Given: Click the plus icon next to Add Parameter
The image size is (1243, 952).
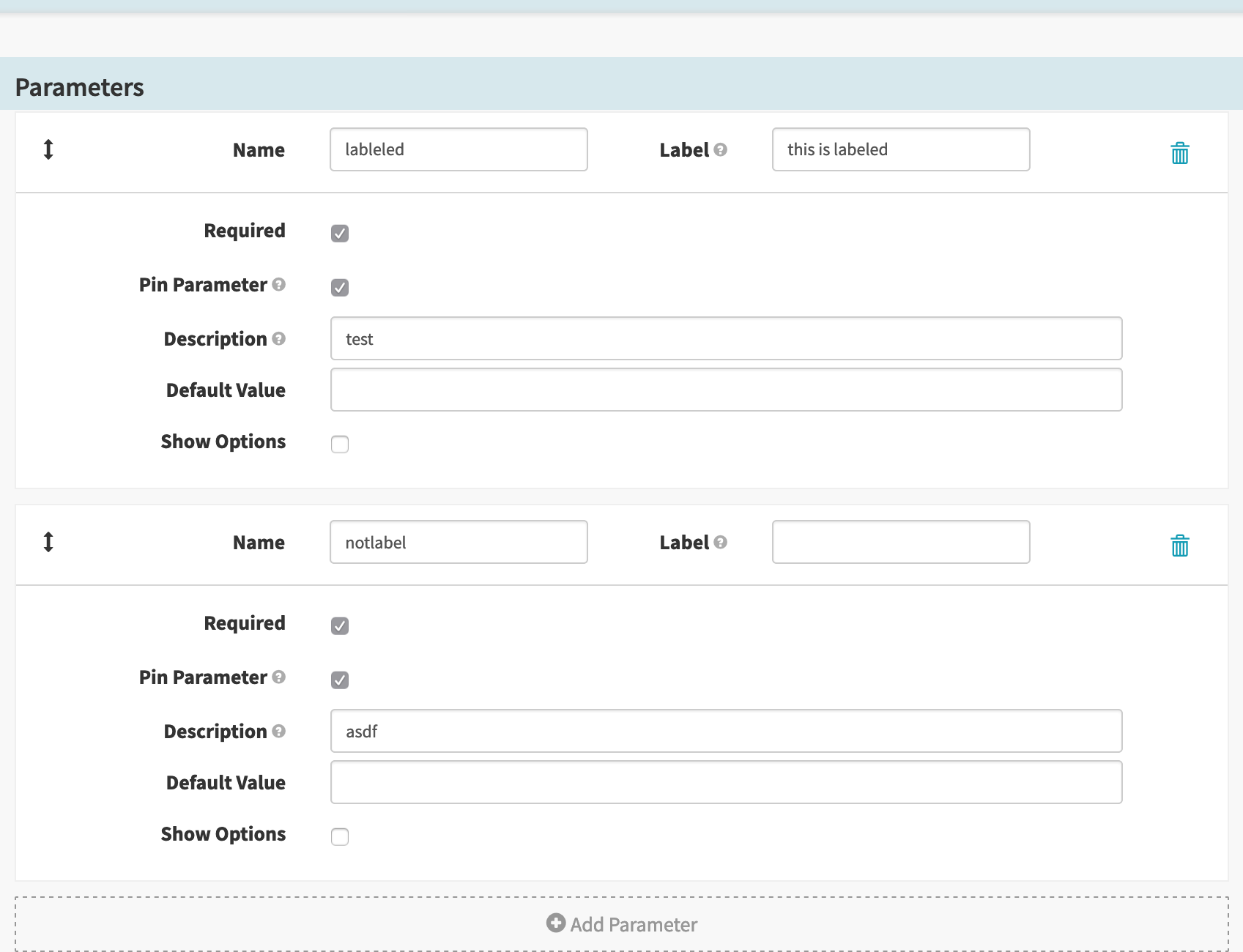Looking at the screenshot, I should 556,924.
